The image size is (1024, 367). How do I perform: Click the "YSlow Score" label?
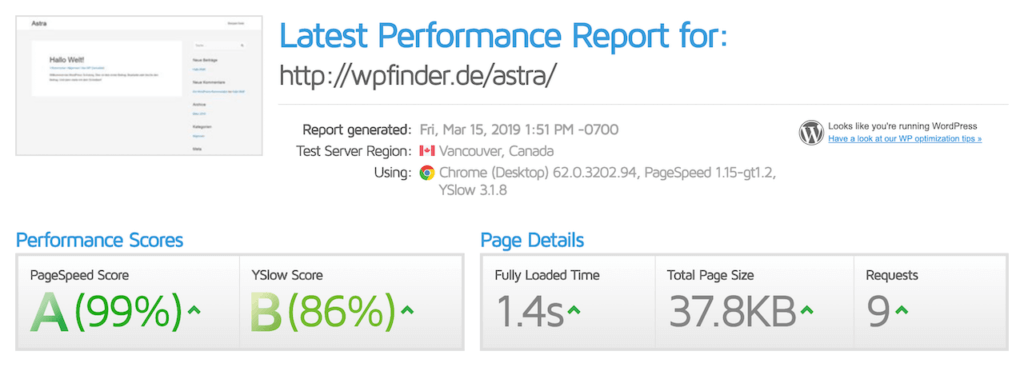[287, 276]
